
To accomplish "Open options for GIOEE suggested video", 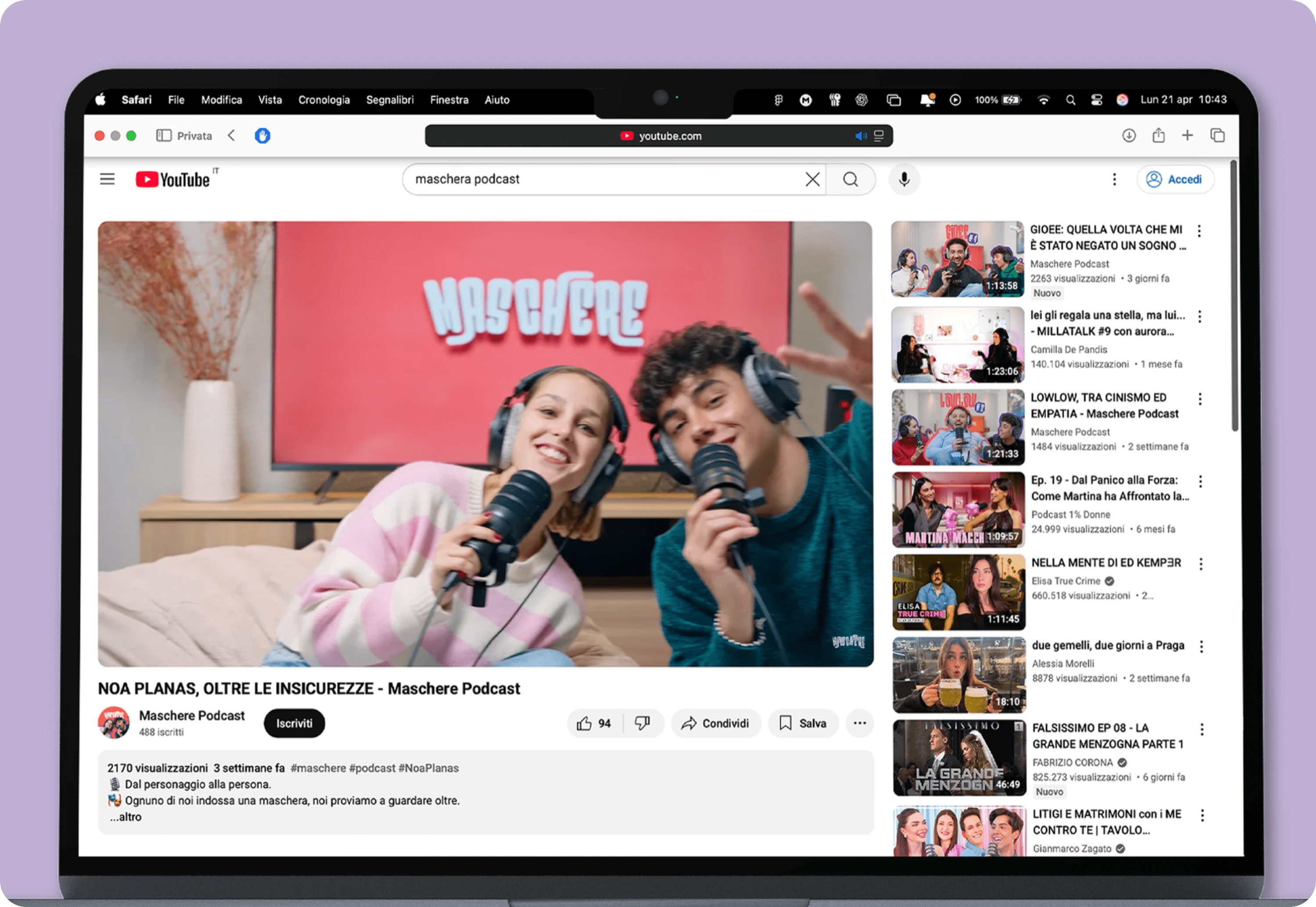I will pyautogui.click(x=1199, y=231).
